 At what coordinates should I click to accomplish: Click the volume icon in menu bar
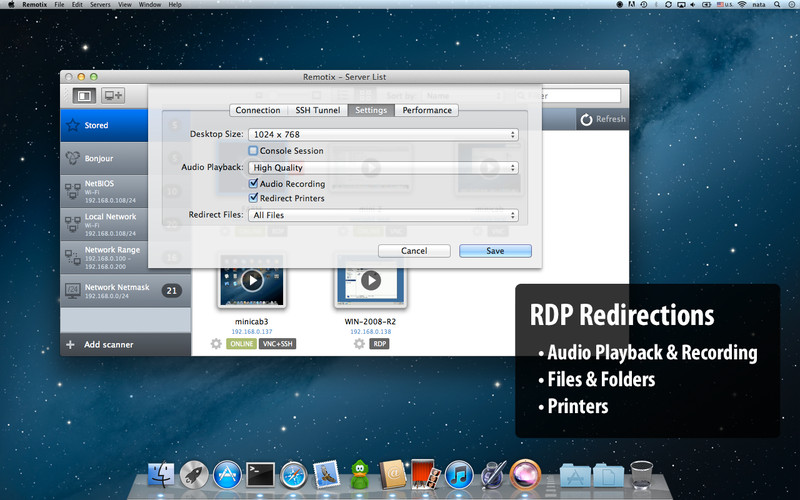click(693, 4)
